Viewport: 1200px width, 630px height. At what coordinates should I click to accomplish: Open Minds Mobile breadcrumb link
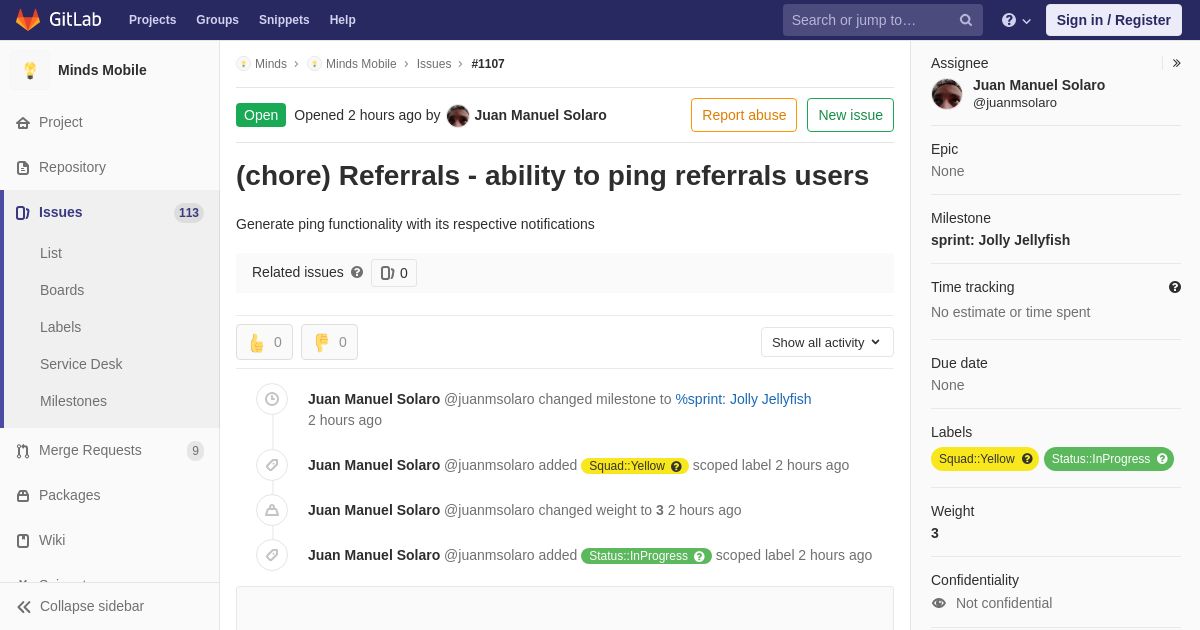point(361,64)
